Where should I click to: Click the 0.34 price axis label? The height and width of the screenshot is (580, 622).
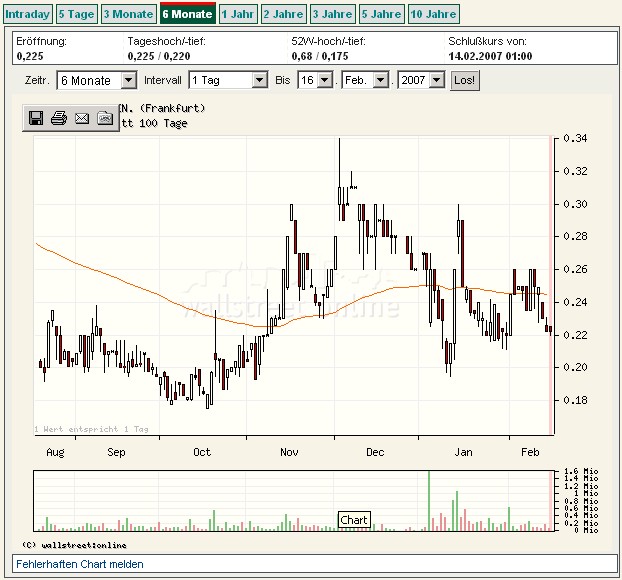[575, 138]
